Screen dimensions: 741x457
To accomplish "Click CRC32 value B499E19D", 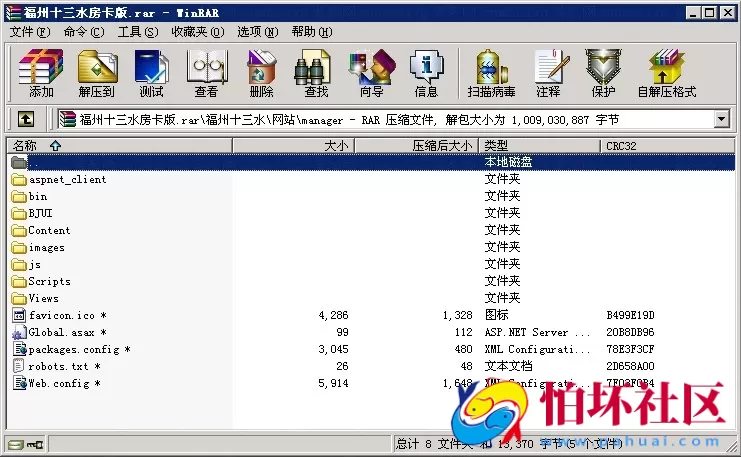I will (x=630, y=315).
